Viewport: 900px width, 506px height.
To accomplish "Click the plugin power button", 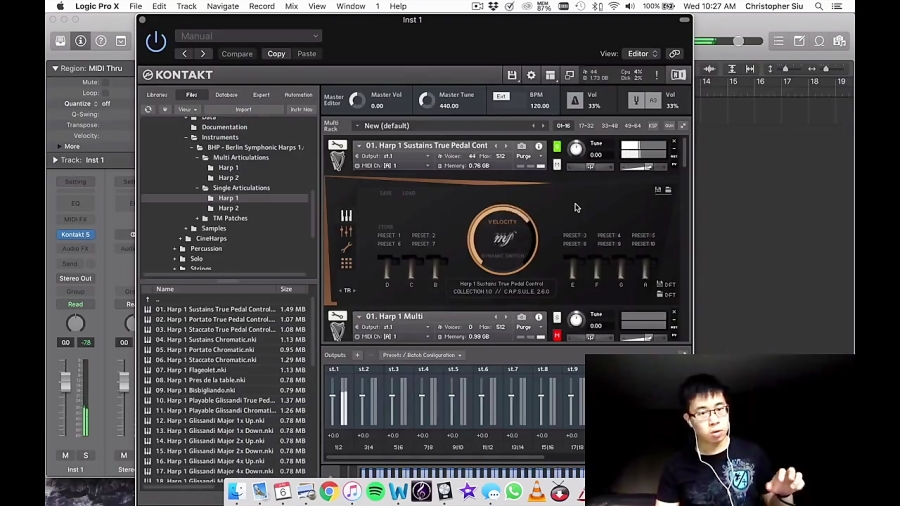I will click(x=156, y=41).
